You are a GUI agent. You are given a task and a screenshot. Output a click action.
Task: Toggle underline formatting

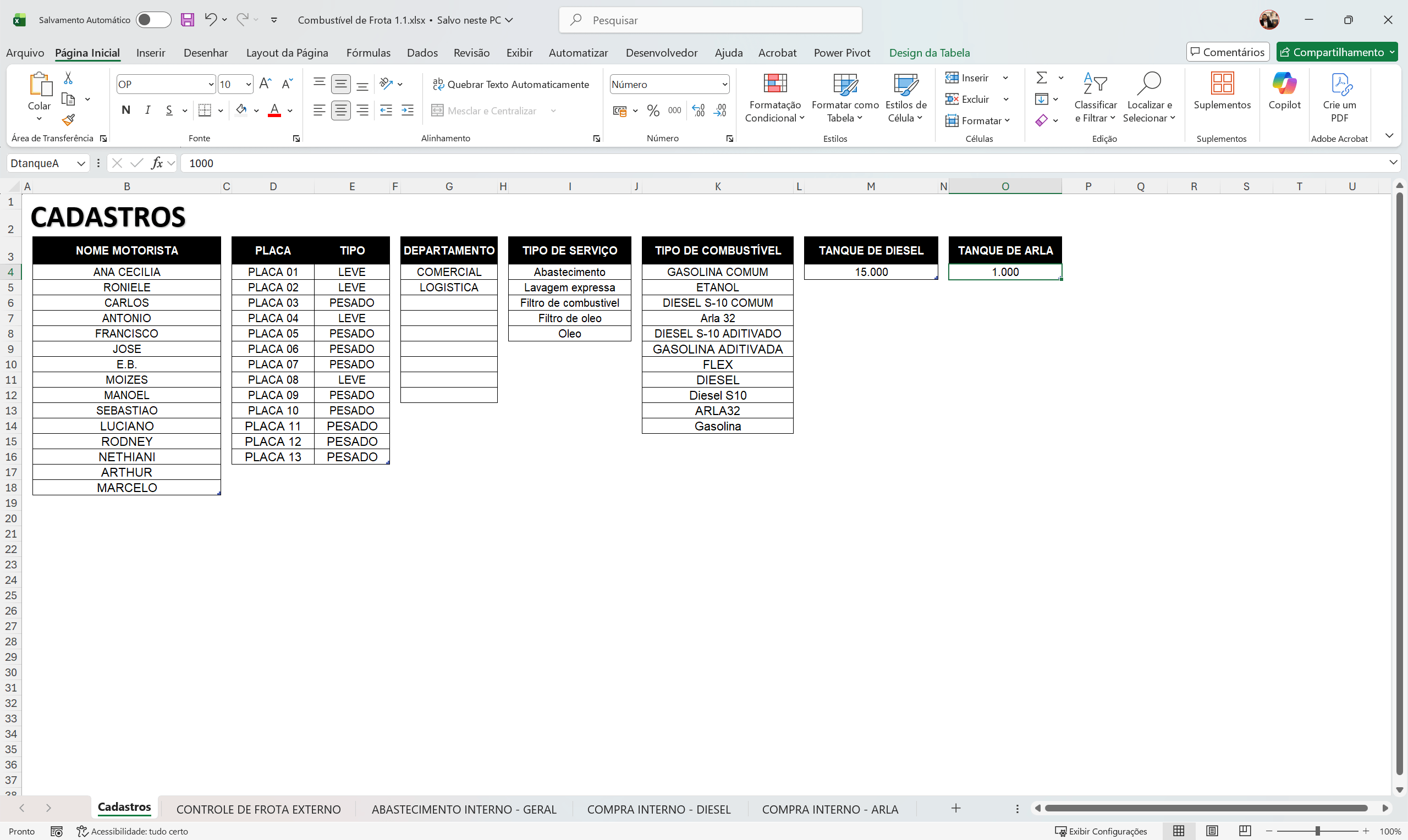coord(169,110)
